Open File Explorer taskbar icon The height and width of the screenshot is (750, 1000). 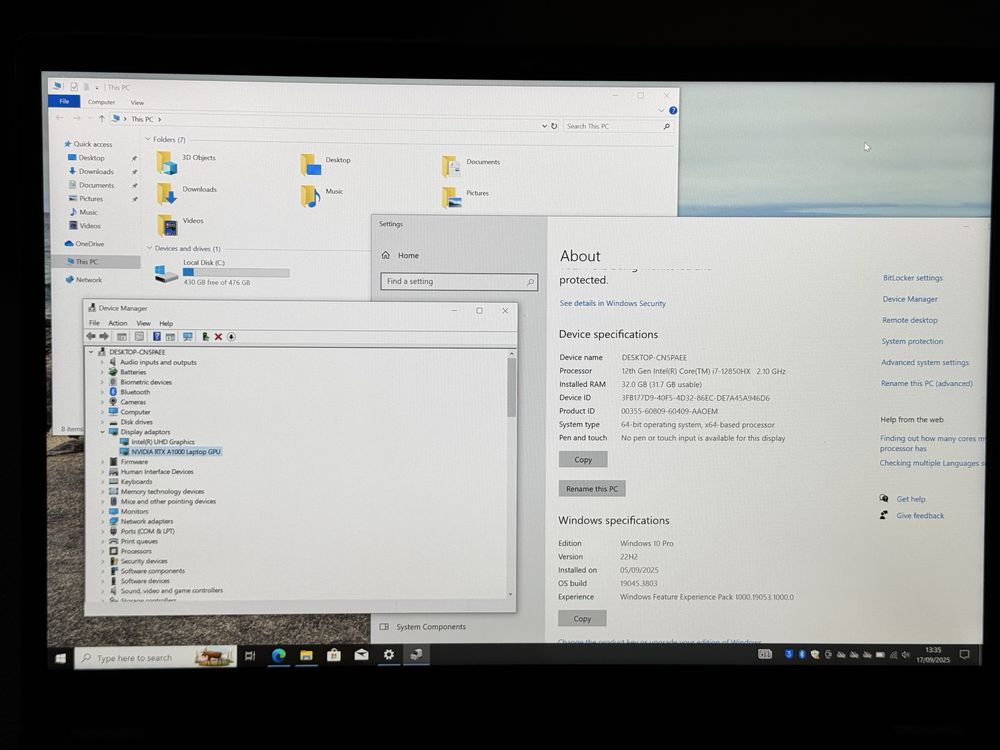(306, 655)
